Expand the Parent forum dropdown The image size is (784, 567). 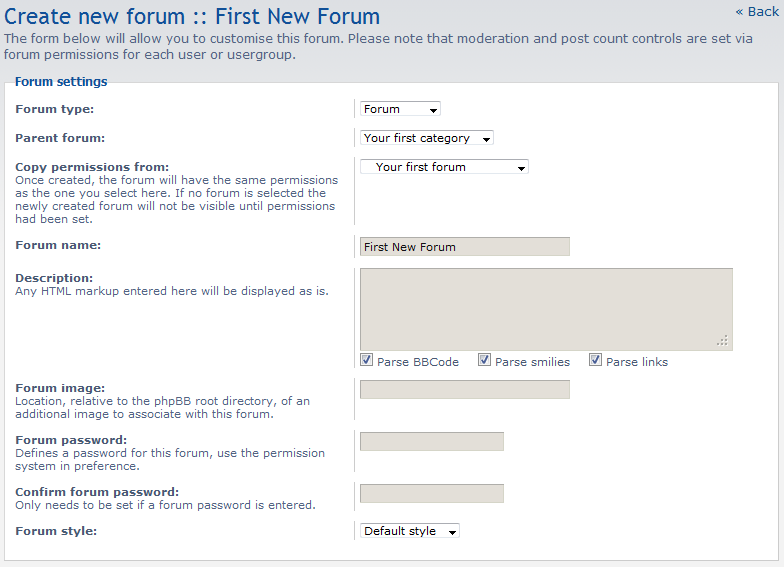coord(427,138)
